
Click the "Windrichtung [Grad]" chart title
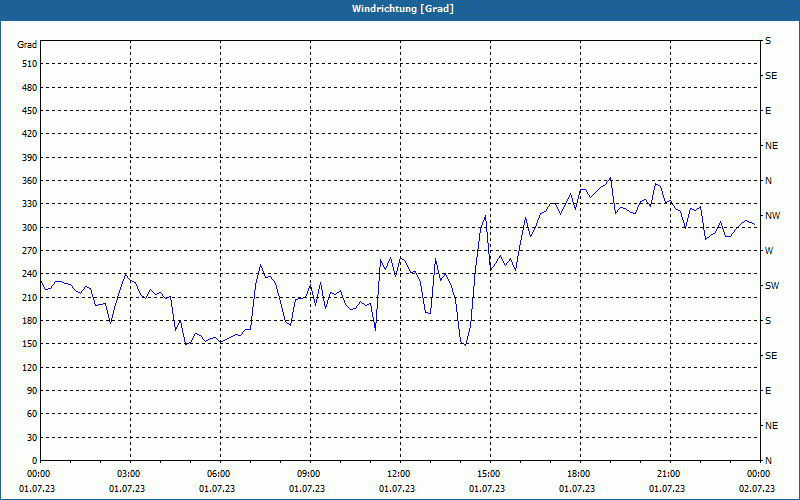pos(403,9)
